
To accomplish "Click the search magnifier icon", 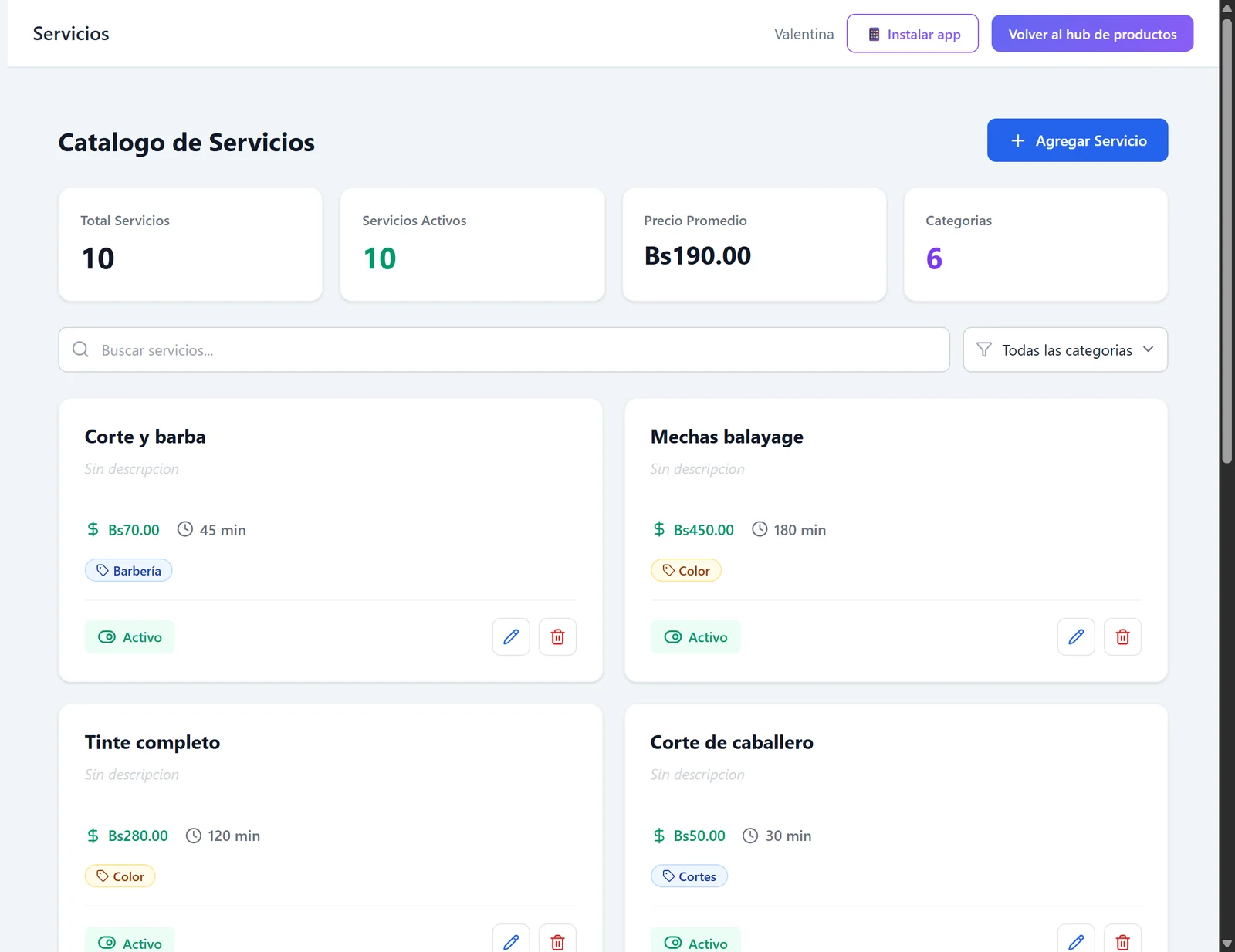I will coord(80,349).
